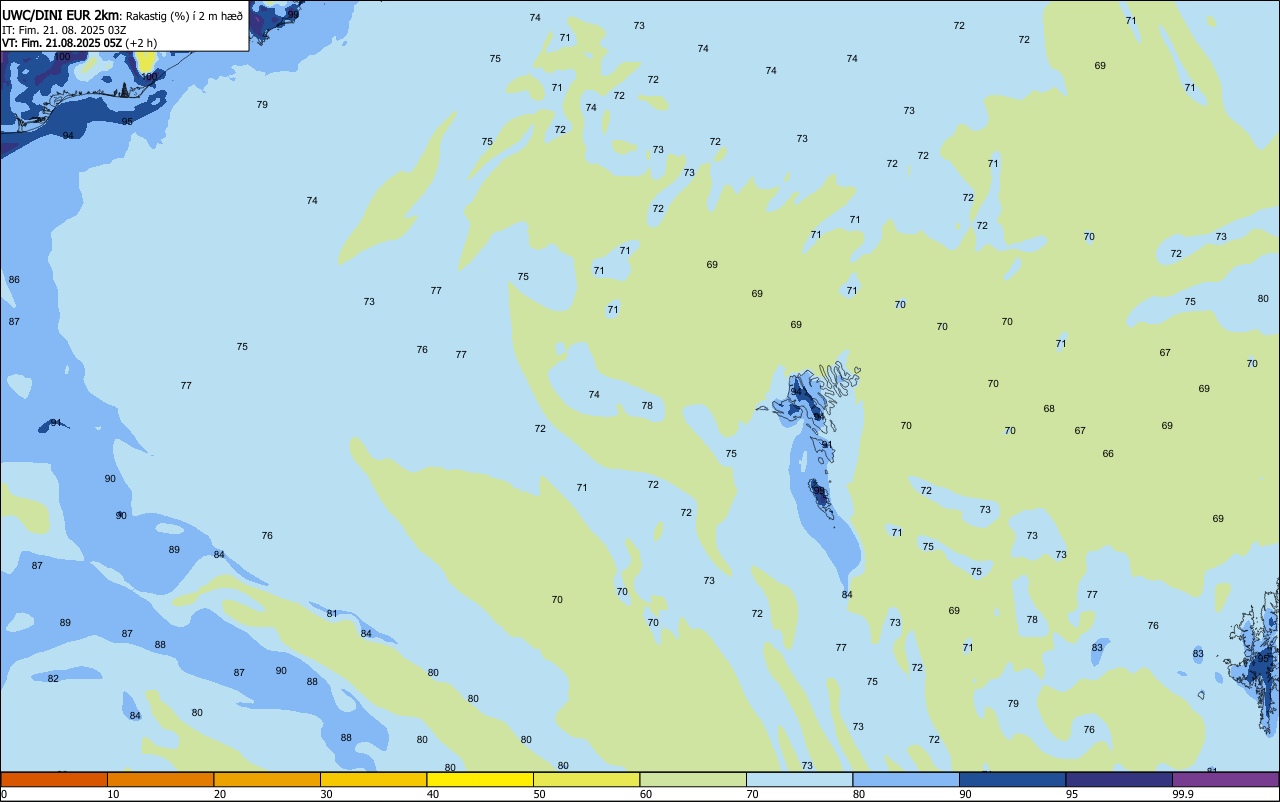Click the '95' legend tick label
The width and height of the screenshot is (1280, 802).
[1072, 794]
